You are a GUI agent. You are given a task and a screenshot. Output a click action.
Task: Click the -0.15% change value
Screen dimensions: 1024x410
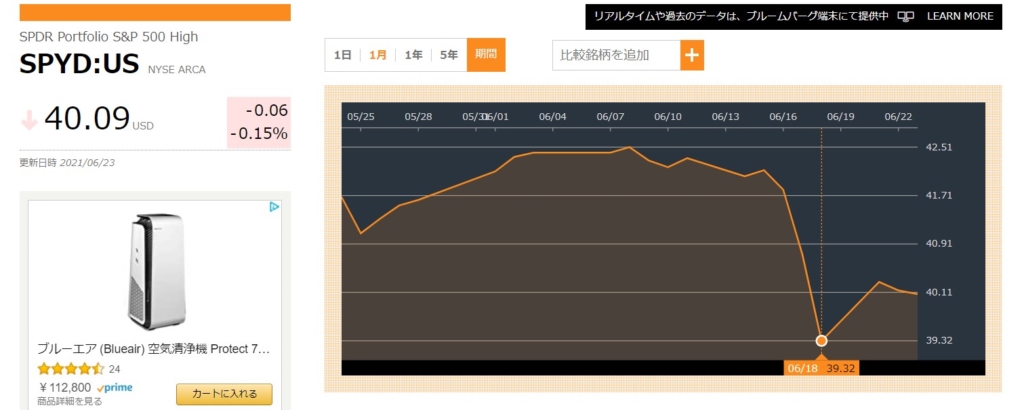coord(259,134)
